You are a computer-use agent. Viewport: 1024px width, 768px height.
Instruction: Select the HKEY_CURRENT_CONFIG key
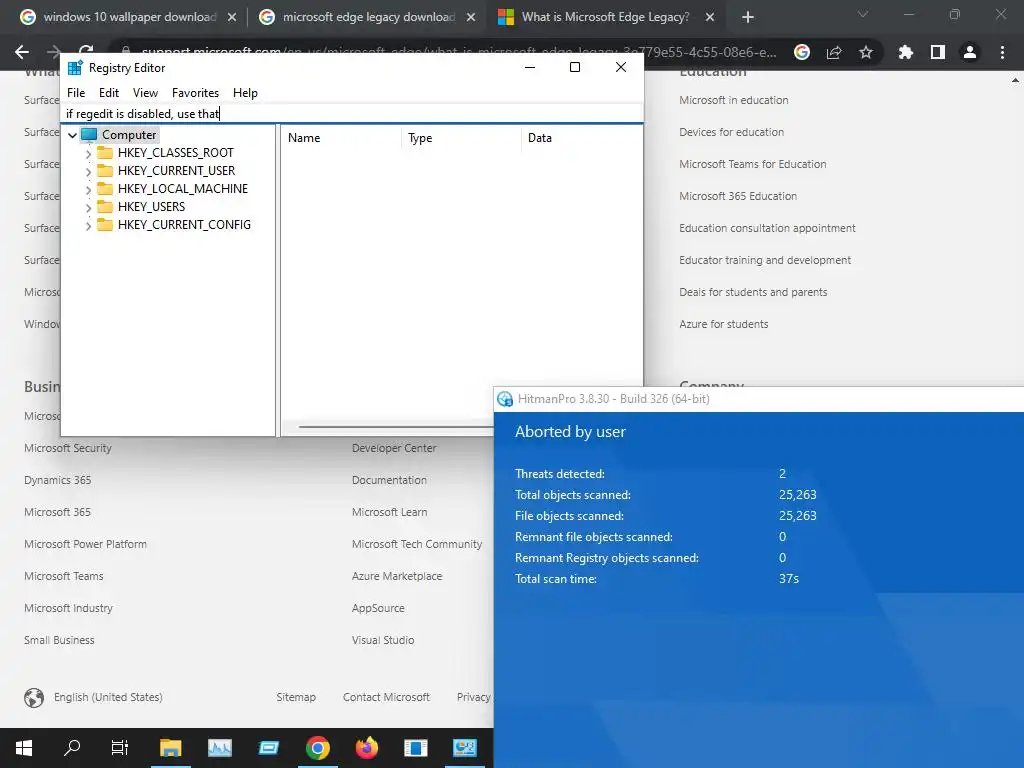point(184,225)
